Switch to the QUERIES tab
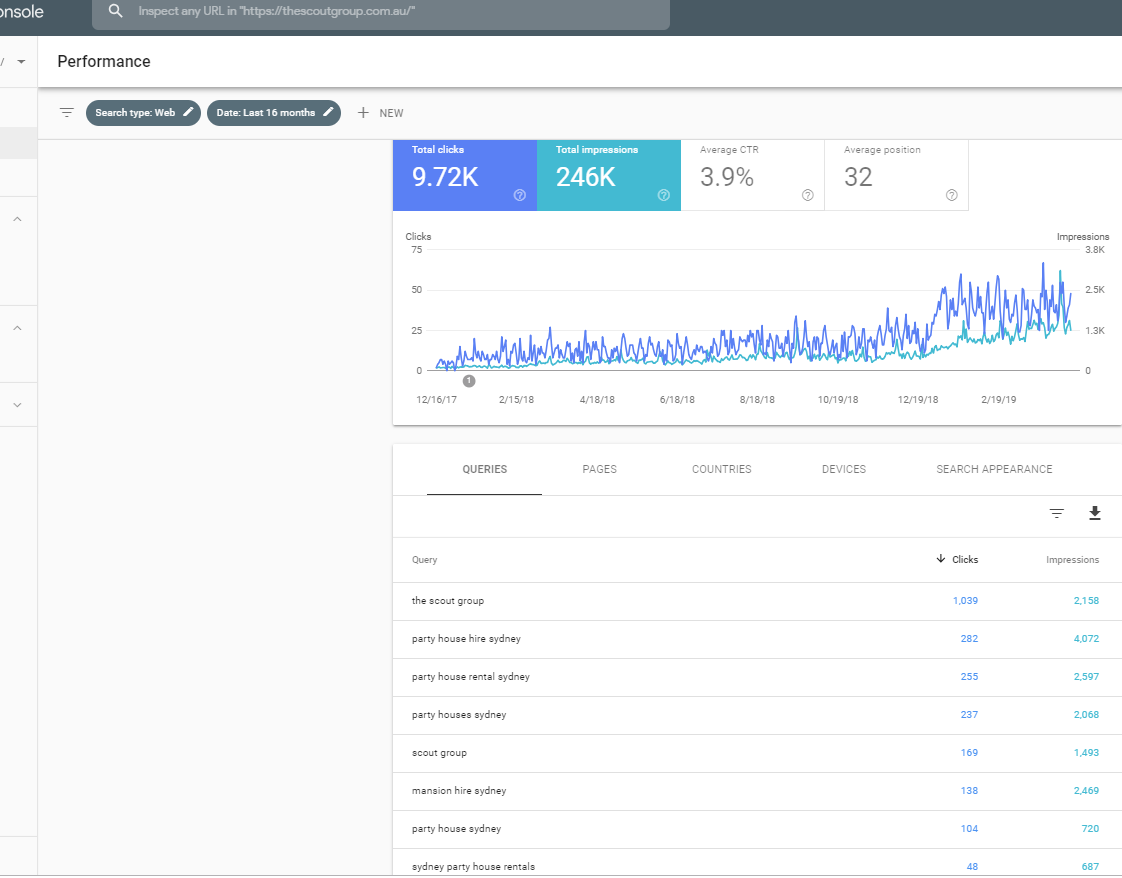The height and width of the screenshot is (878, 1122). [x=484, y=469]
